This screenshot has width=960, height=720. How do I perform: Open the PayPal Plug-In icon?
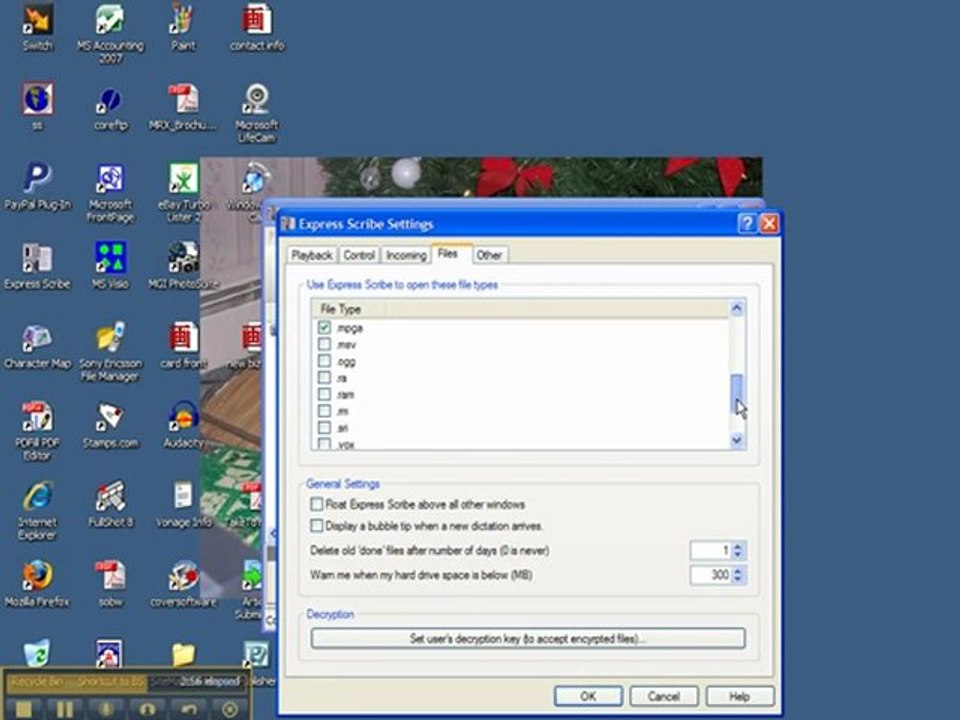pos(37,186)
